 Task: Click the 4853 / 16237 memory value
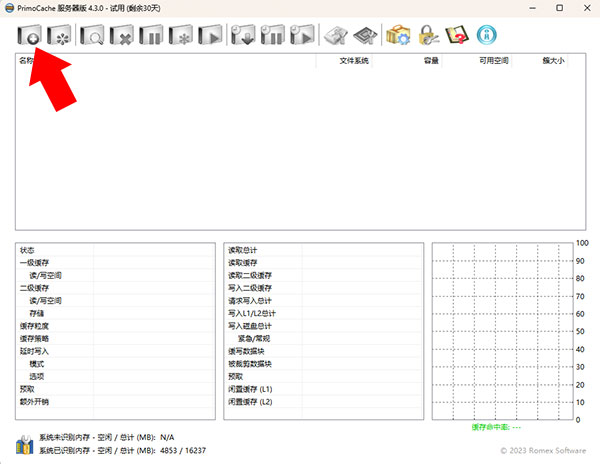(183, 451)
